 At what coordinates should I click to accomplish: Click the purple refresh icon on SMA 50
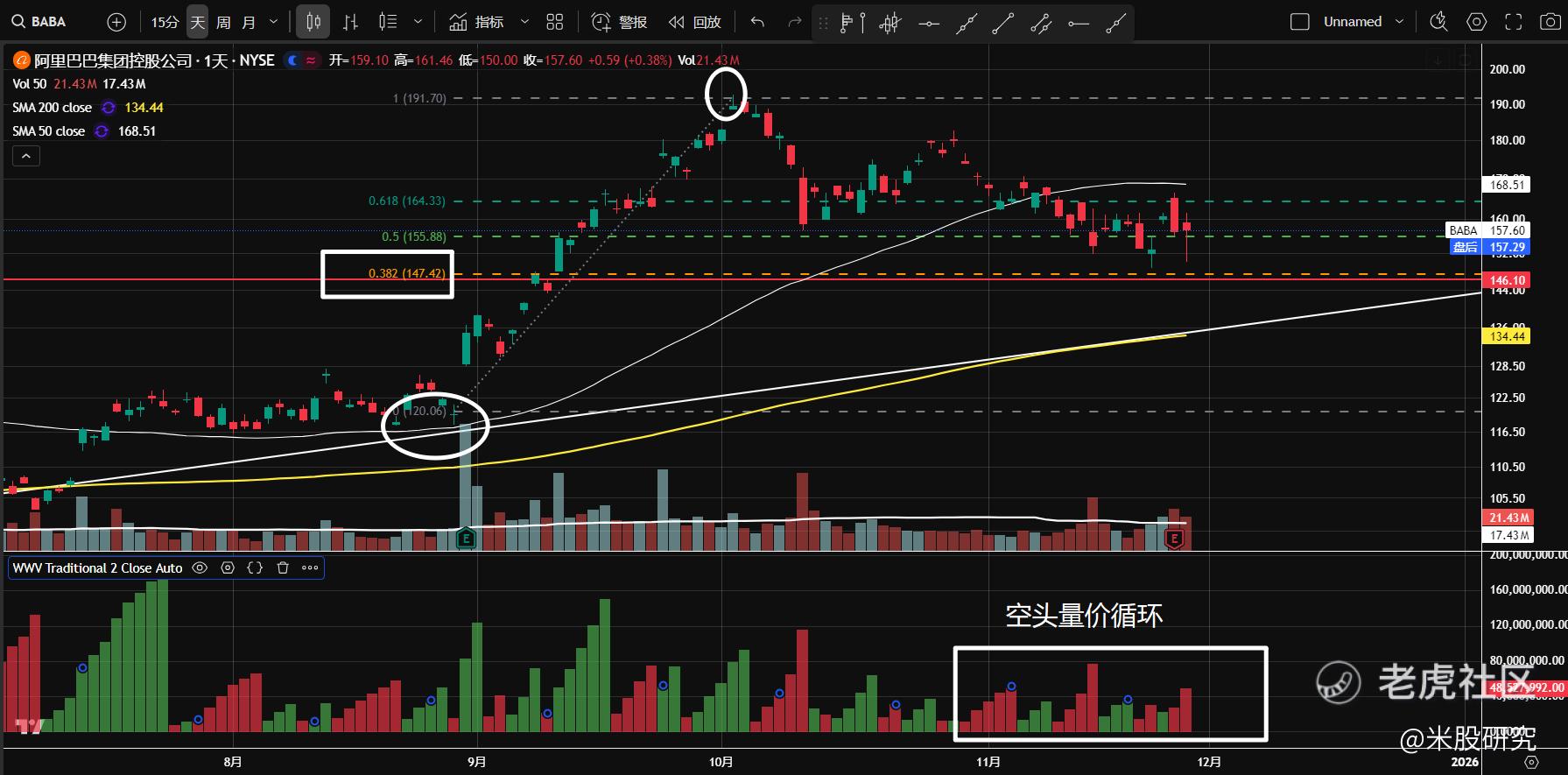click(102, 131)
